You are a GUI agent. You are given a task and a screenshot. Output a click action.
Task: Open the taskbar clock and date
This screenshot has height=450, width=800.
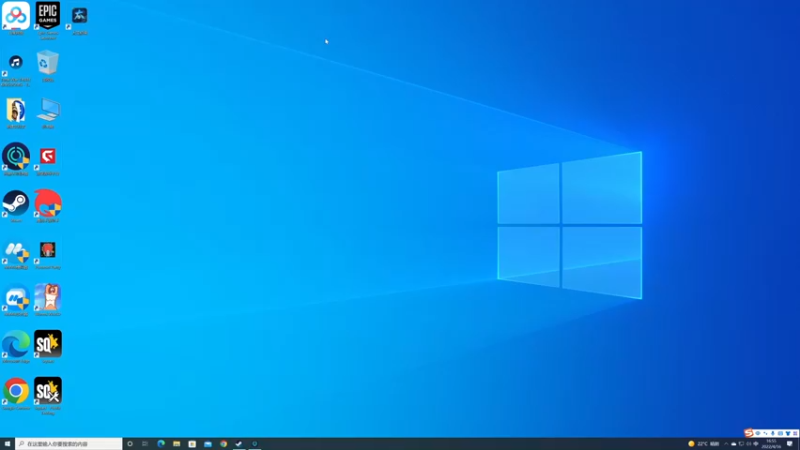coord(771,444)
